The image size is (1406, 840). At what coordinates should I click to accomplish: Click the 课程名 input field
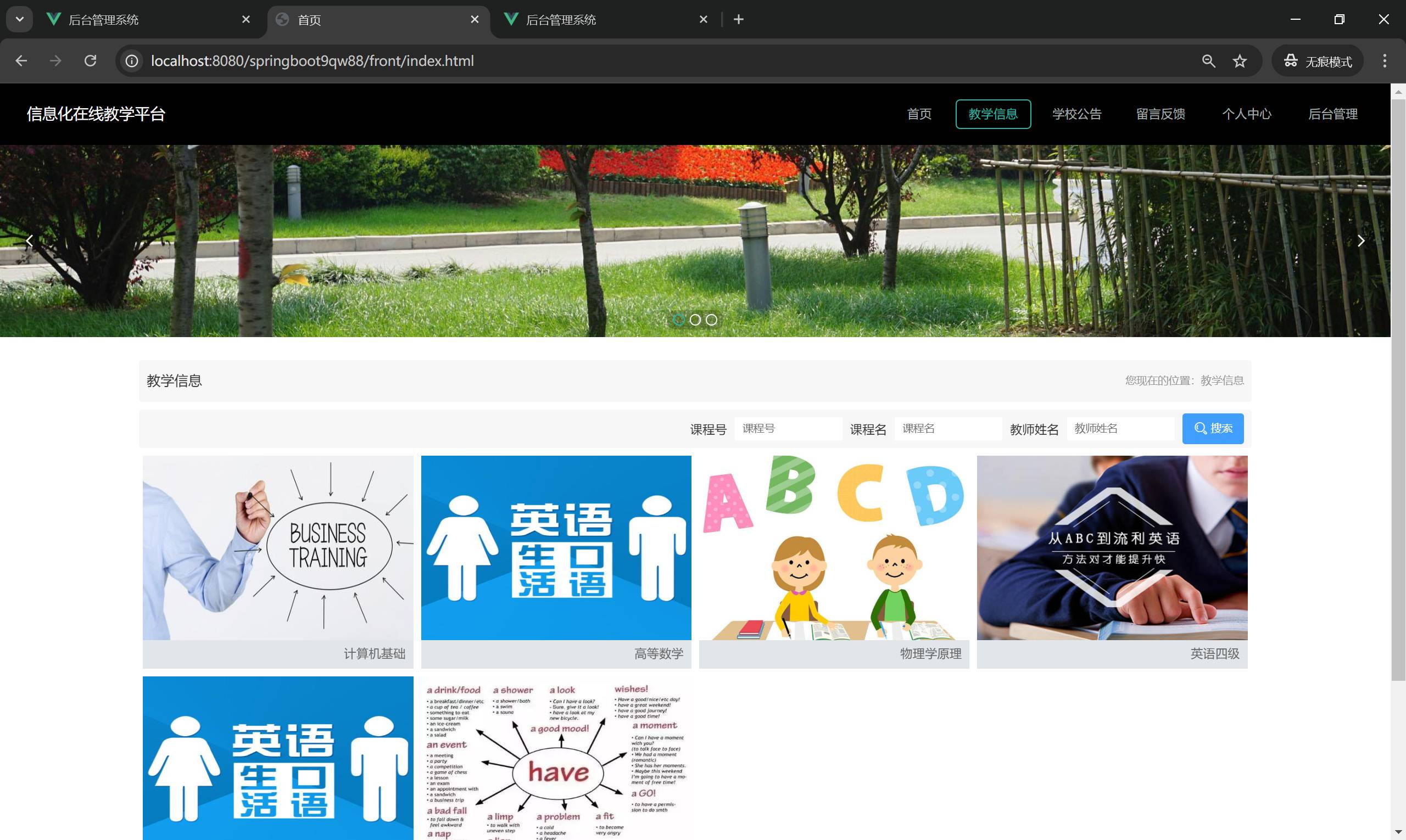[948, 428]
